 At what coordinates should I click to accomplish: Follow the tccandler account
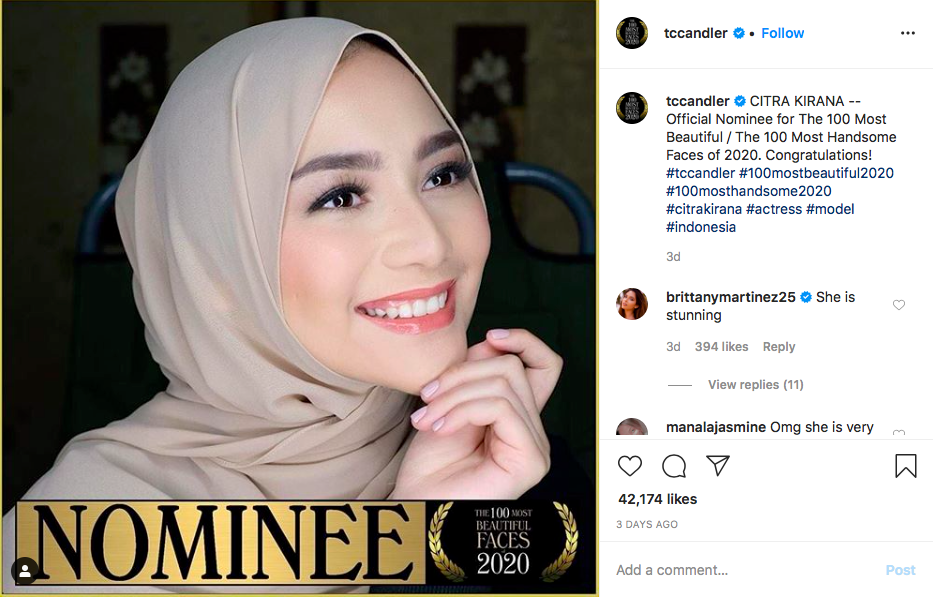[782, 33]
